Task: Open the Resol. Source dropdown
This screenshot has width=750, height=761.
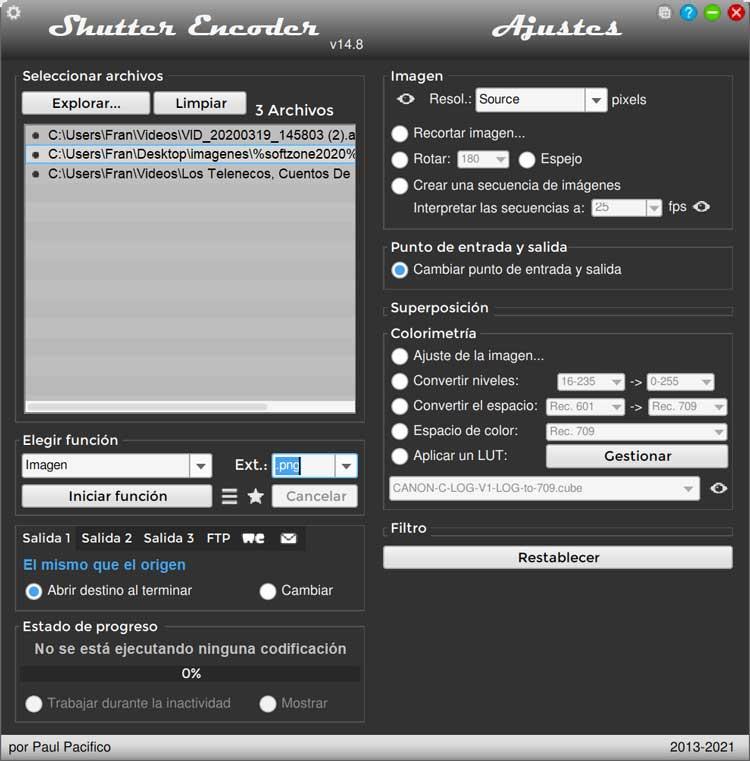Action: [541, 99]
